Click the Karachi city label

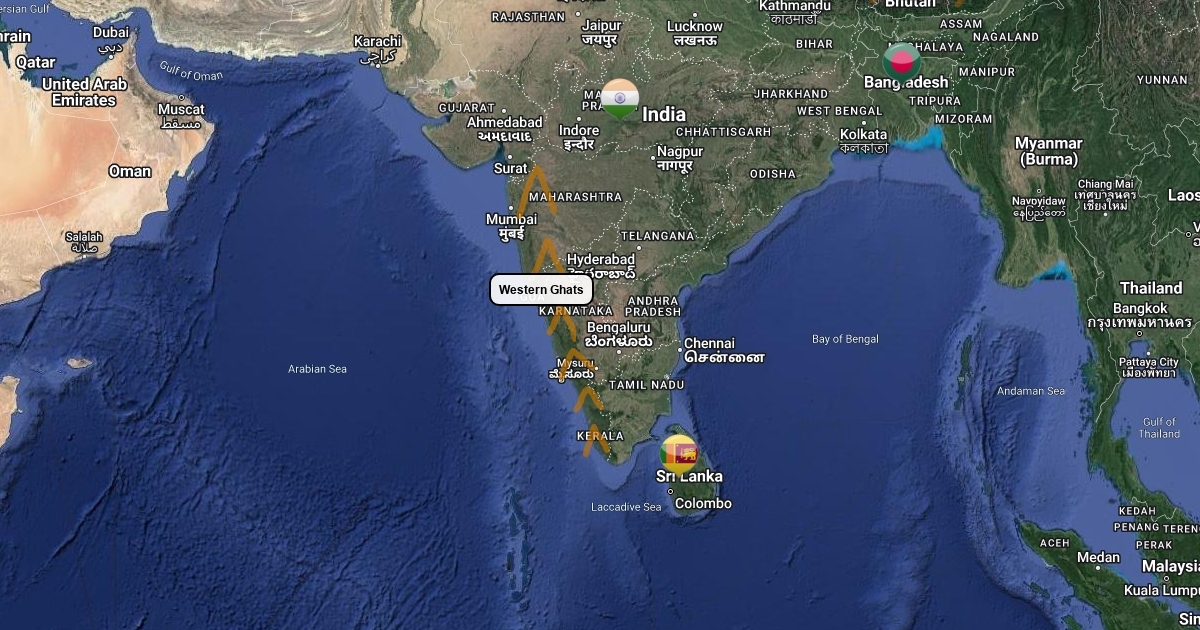(377, 42)
